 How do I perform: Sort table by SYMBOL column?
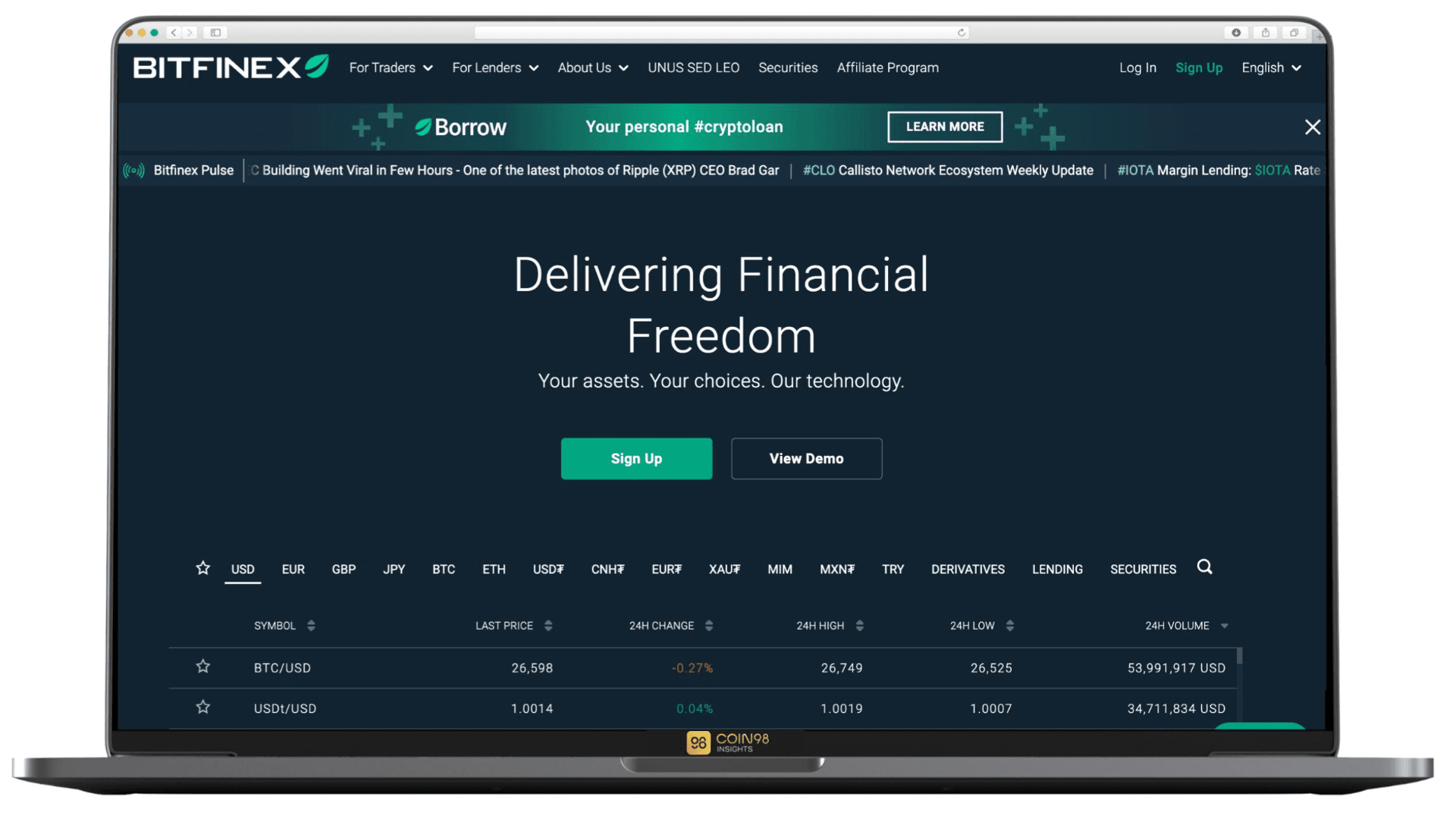click(284, 626)
